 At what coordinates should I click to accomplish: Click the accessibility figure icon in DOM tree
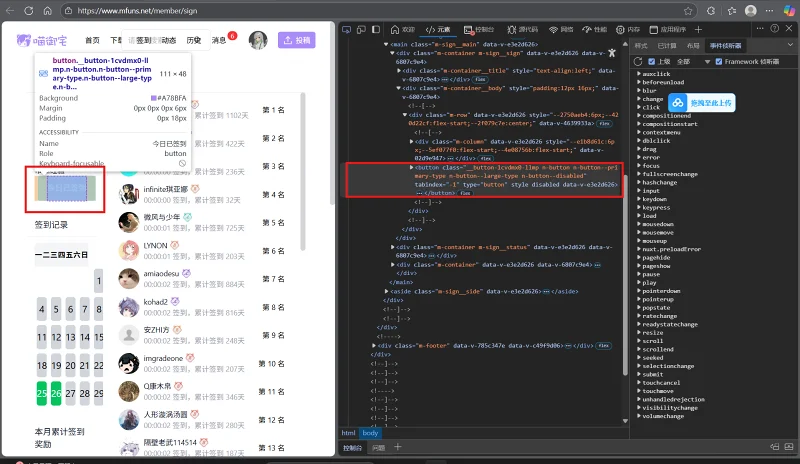click(x=612, y=53)
